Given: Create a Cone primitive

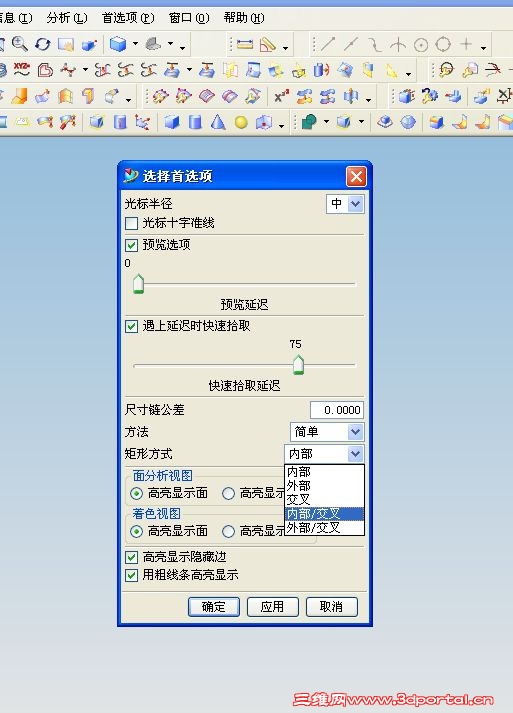Looking at the screenshot, I should 218,122.
